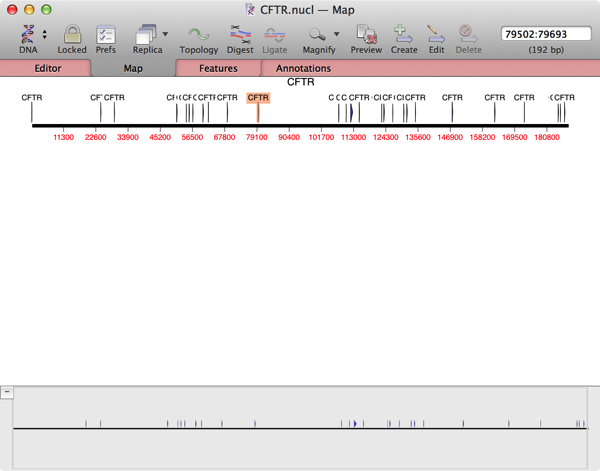Switch to the Editor tab
The width and height of the screenshot is (600, 471).
pos(48,69)
